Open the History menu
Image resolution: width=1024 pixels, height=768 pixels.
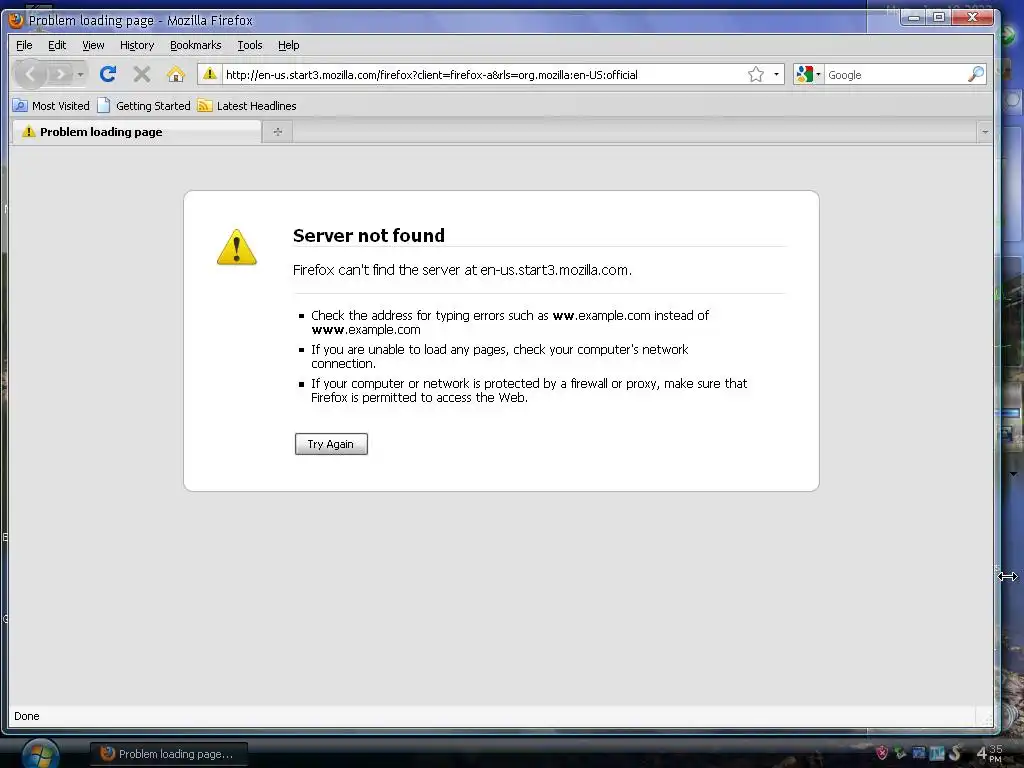tap(137, 45)
